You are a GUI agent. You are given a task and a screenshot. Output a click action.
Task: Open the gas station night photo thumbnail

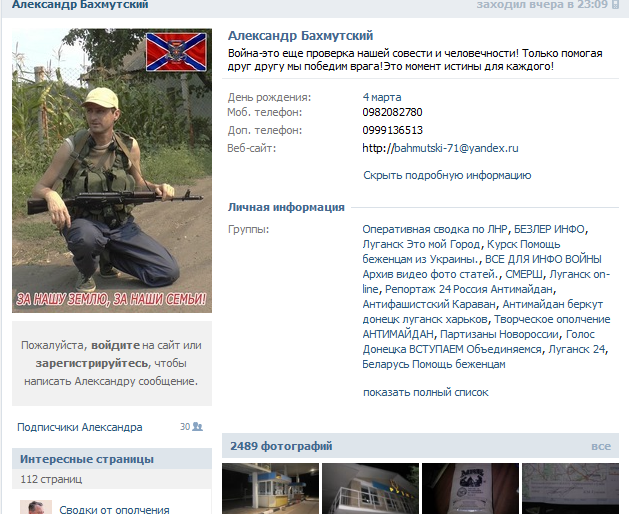click(270, 488)
